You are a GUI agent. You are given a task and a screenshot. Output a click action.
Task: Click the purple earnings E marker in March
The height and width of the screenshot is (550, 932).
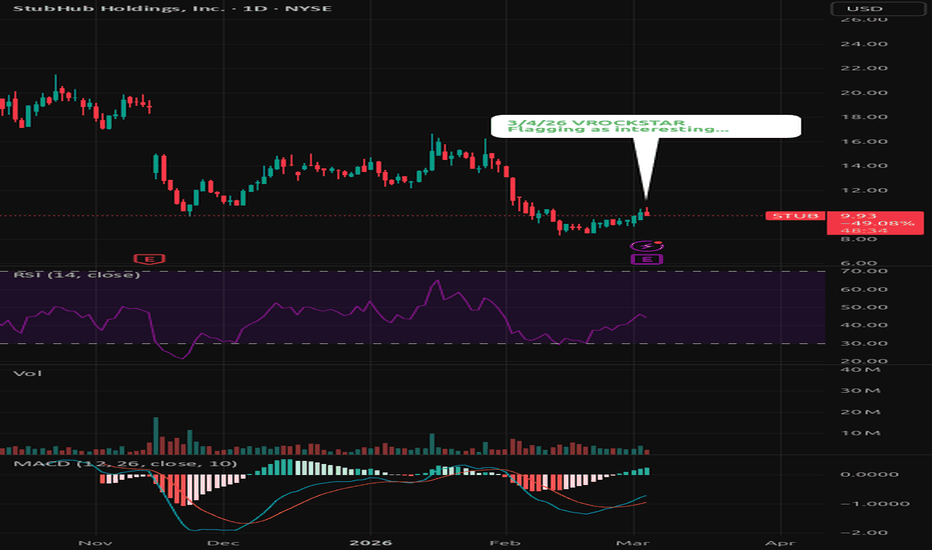646,259
